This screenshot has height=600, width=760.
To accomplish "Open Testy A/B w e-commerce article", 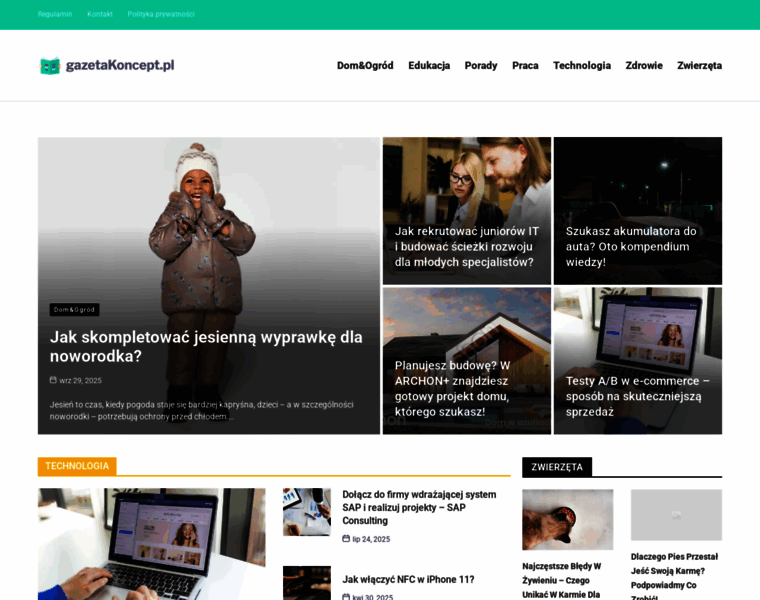I will tap(637, 396).
